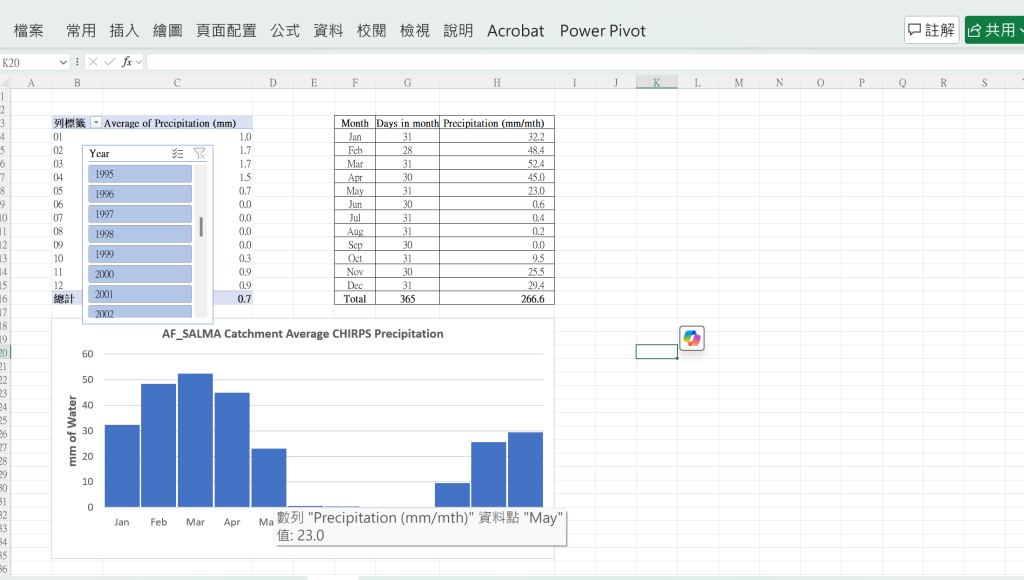The image size is (1024, 580).
Task: Click the formula bar input area
Action: coord(584,62)
